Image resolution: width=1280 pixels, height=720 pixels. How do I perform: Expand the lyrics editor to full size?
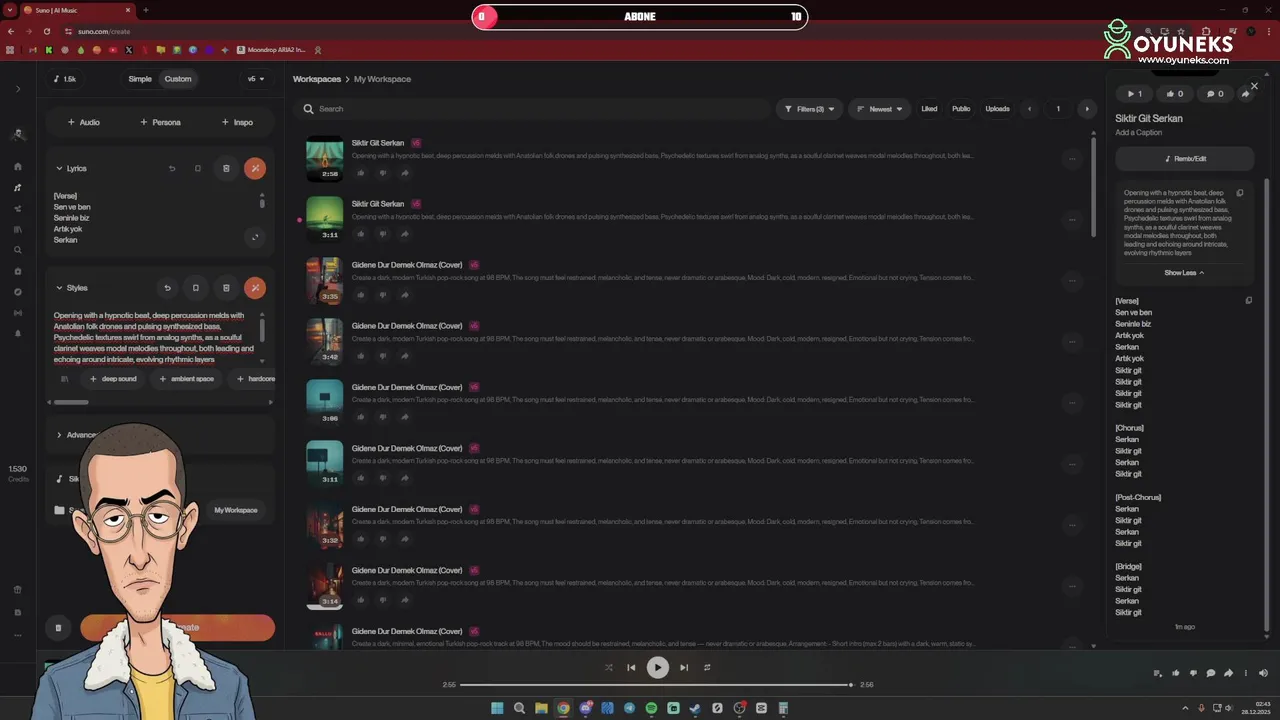pos(255,237)
